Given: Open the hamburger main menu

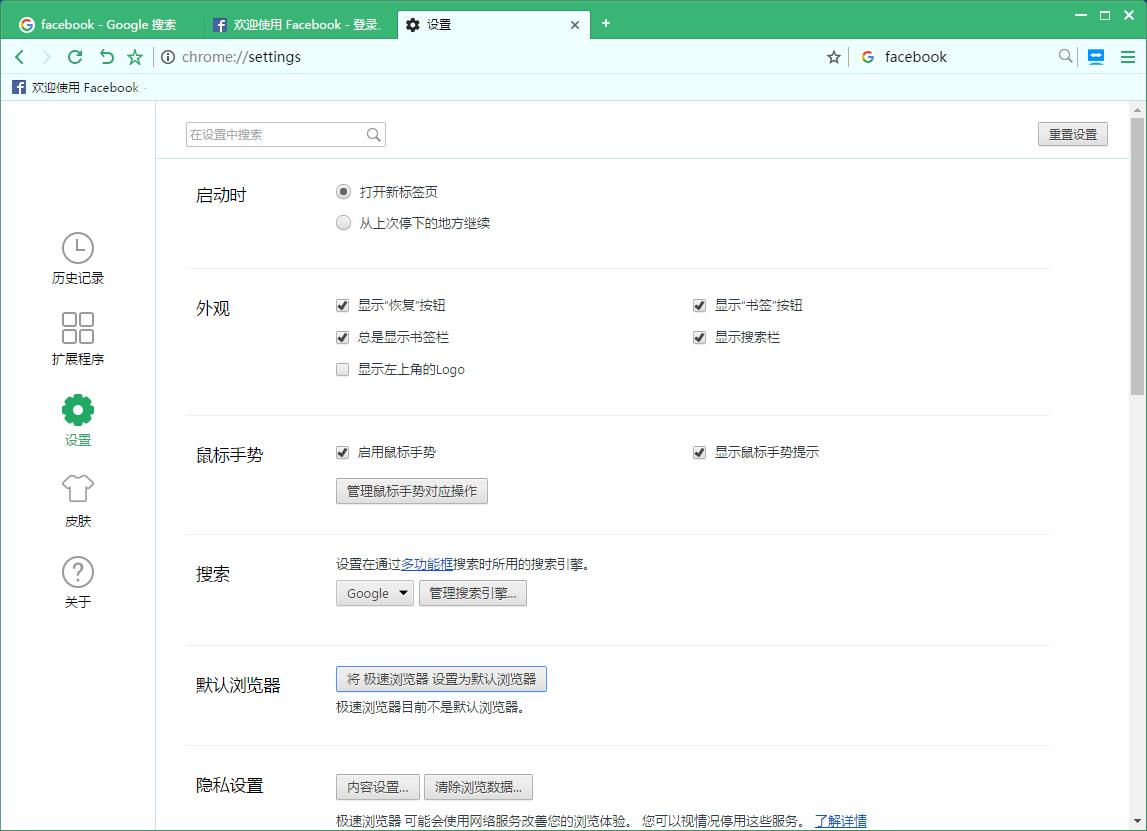Looking at the screenshot, I should [1128, 57].
